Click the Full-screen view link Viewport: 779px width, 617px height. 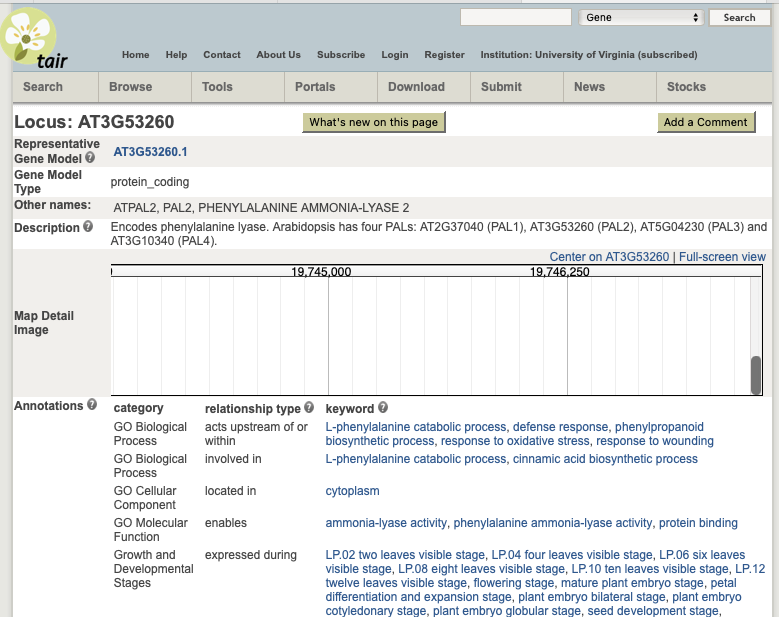click(x=722, y=257)
